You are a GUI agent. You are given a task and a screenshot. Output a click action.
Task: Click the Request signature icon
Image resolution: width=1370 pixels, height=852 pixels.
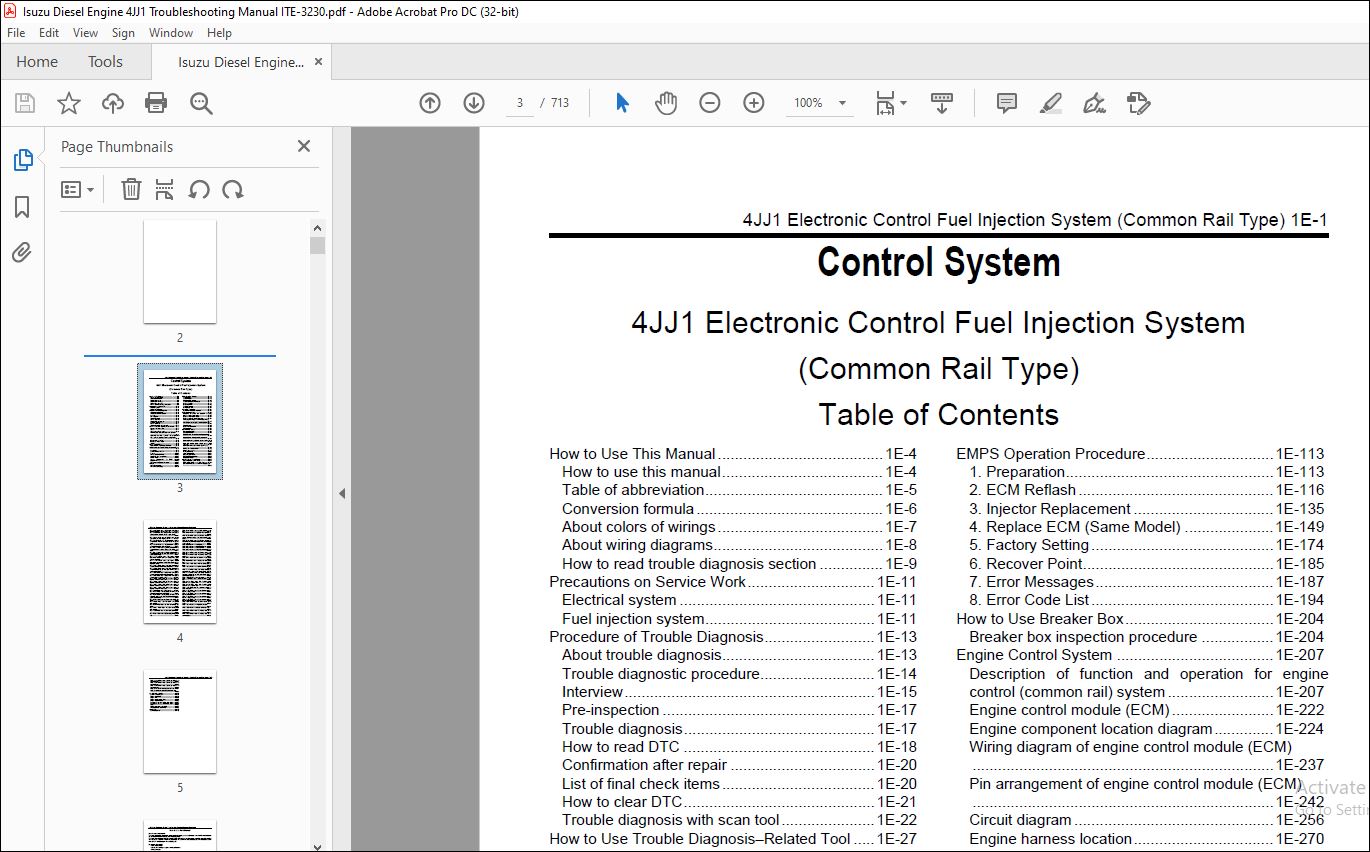[1138, 103]
